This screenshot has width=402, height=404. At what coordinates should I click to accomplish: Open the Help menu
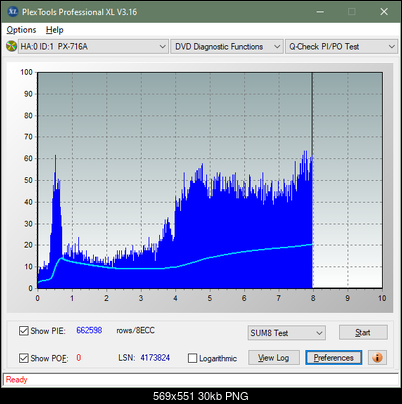click(55, 30)
